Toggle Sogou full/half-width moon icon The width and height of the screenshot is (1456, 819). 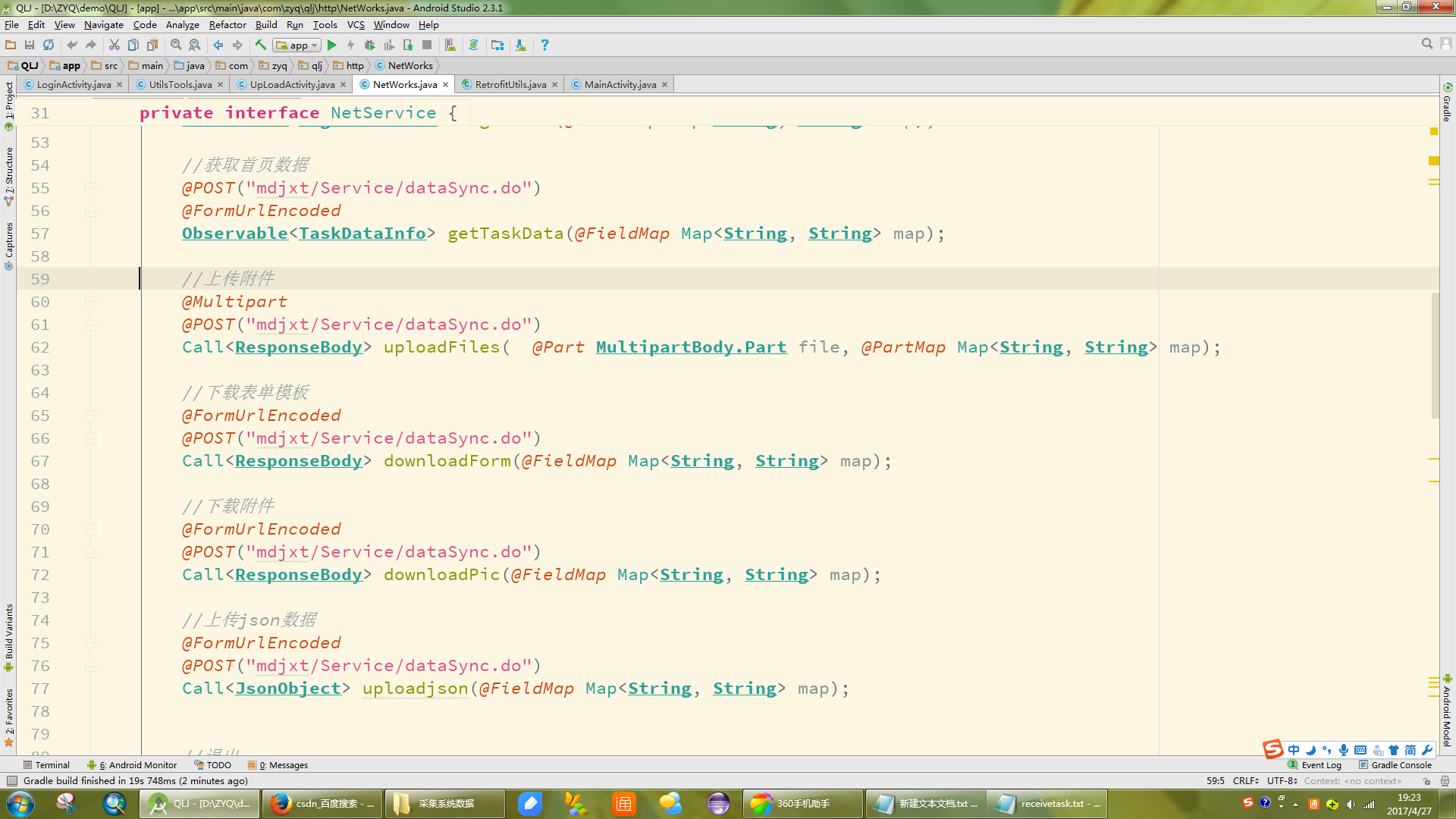1310,750
